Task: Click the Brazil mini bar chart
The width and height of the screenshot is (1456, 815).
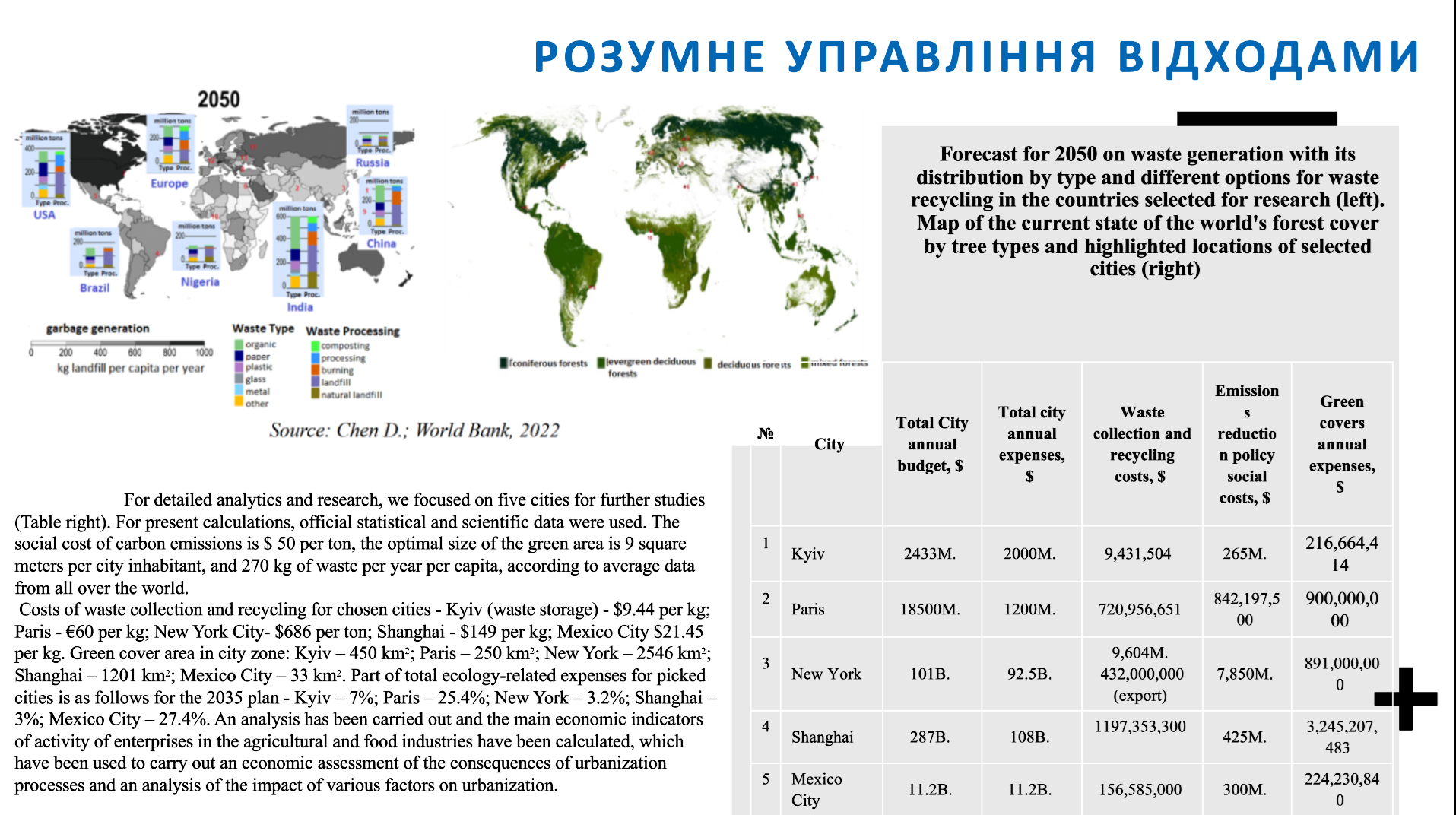Action: pos(94,253)
